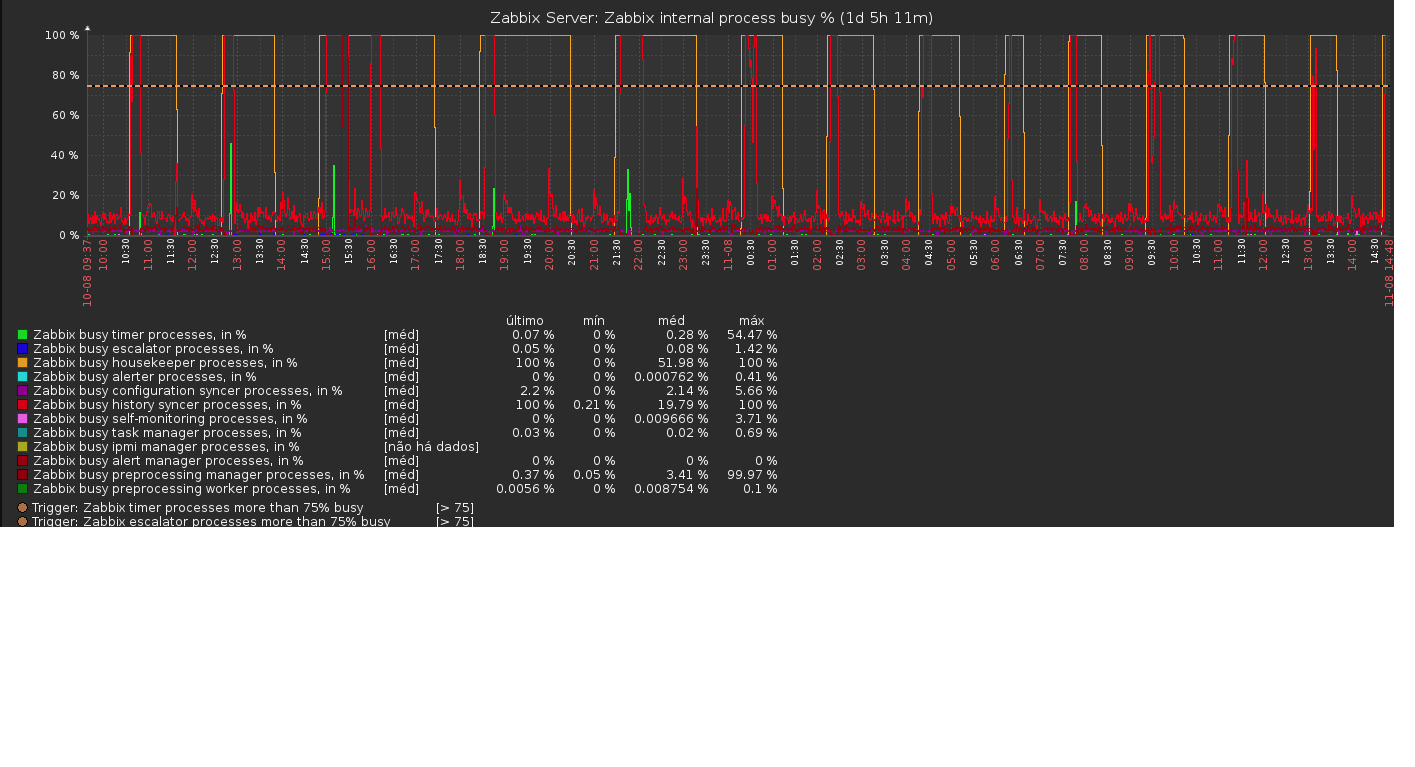Click the '20 %' y-axis label
Image resolution: width=1415 pixels, height=767 pixels.
point(65,196)
